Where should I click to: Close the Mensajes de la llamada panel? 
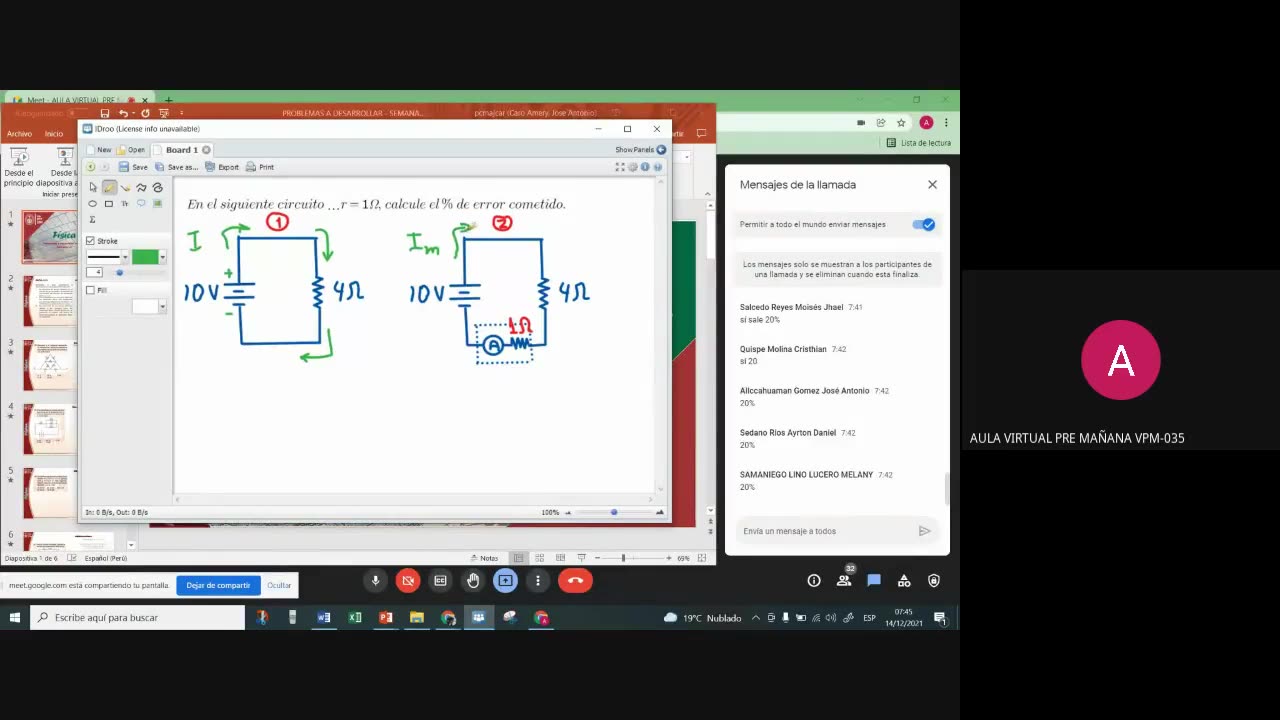932,184
